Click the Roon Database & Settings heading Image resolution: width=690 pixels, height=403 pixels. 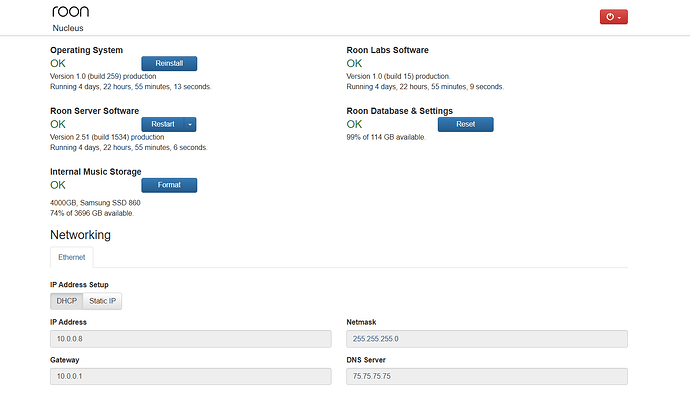(399, 111)
